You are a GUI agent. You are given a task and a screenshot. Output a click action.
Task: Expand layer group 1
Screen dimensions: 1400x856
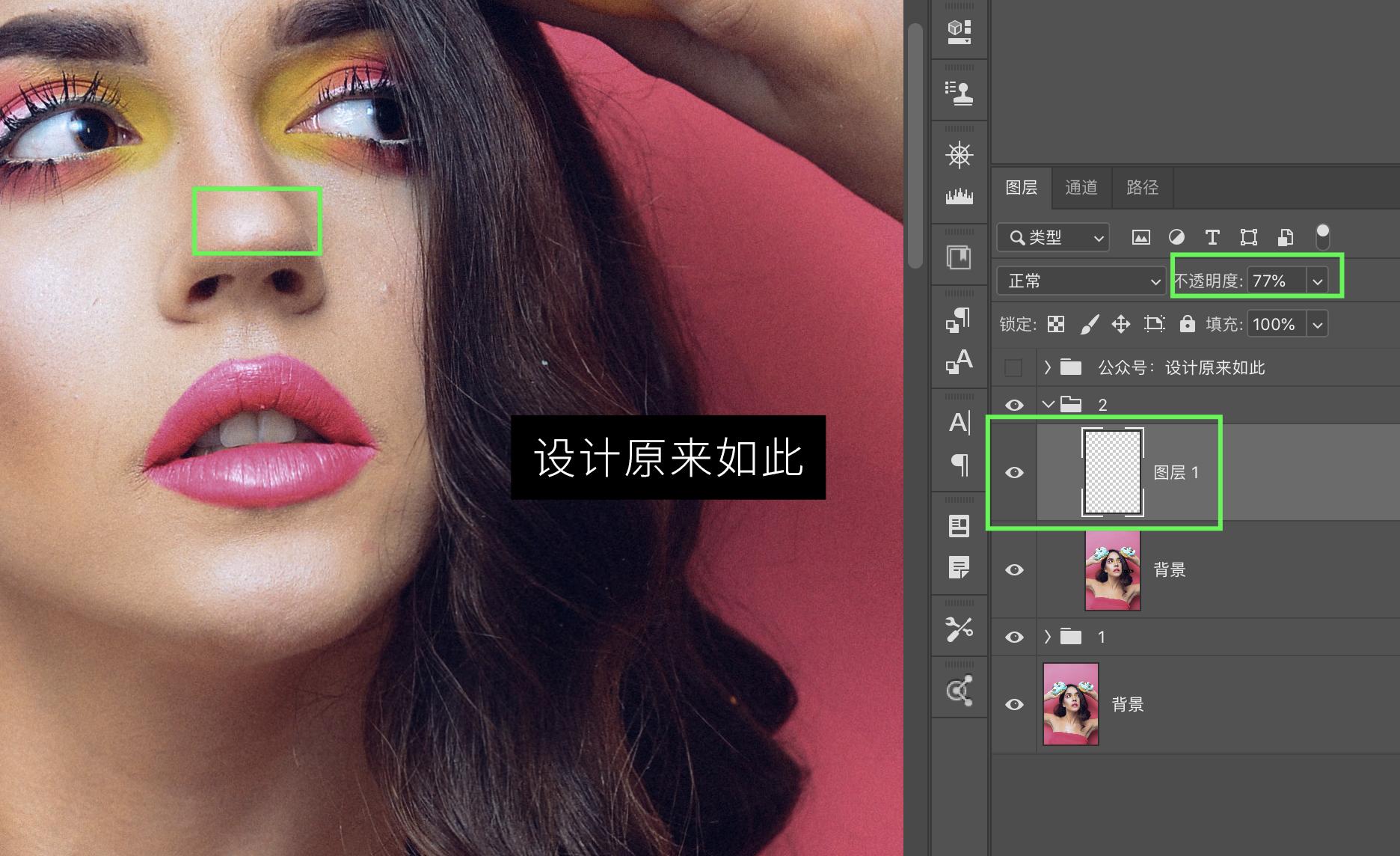click(x=1048, y=637)
